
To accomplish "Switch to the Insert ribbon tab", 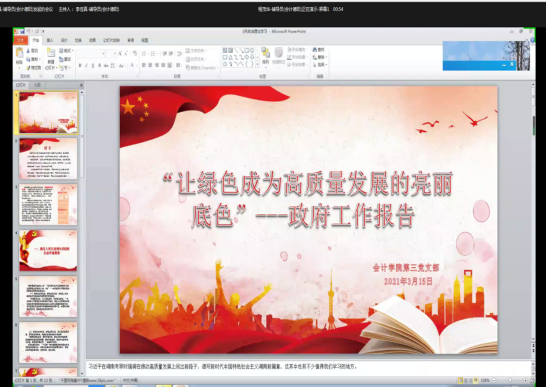I will click(50, 40).
